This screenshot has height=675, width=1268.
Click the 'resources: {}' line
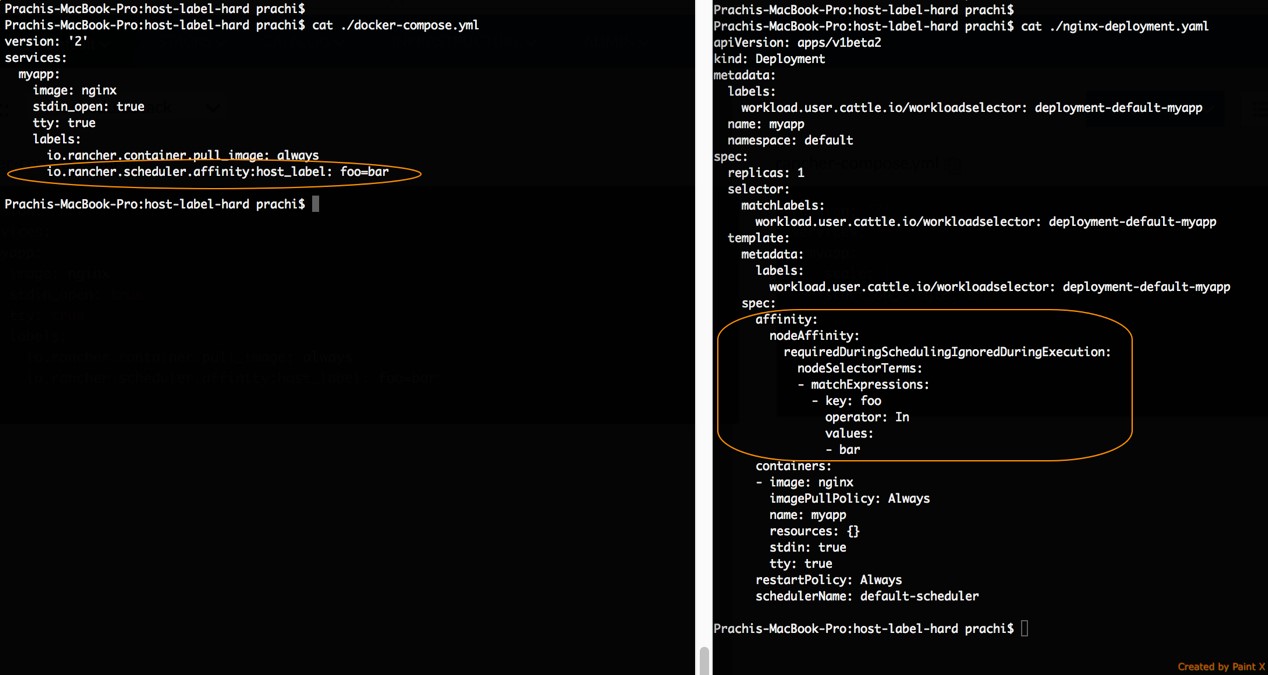[814, 531]
